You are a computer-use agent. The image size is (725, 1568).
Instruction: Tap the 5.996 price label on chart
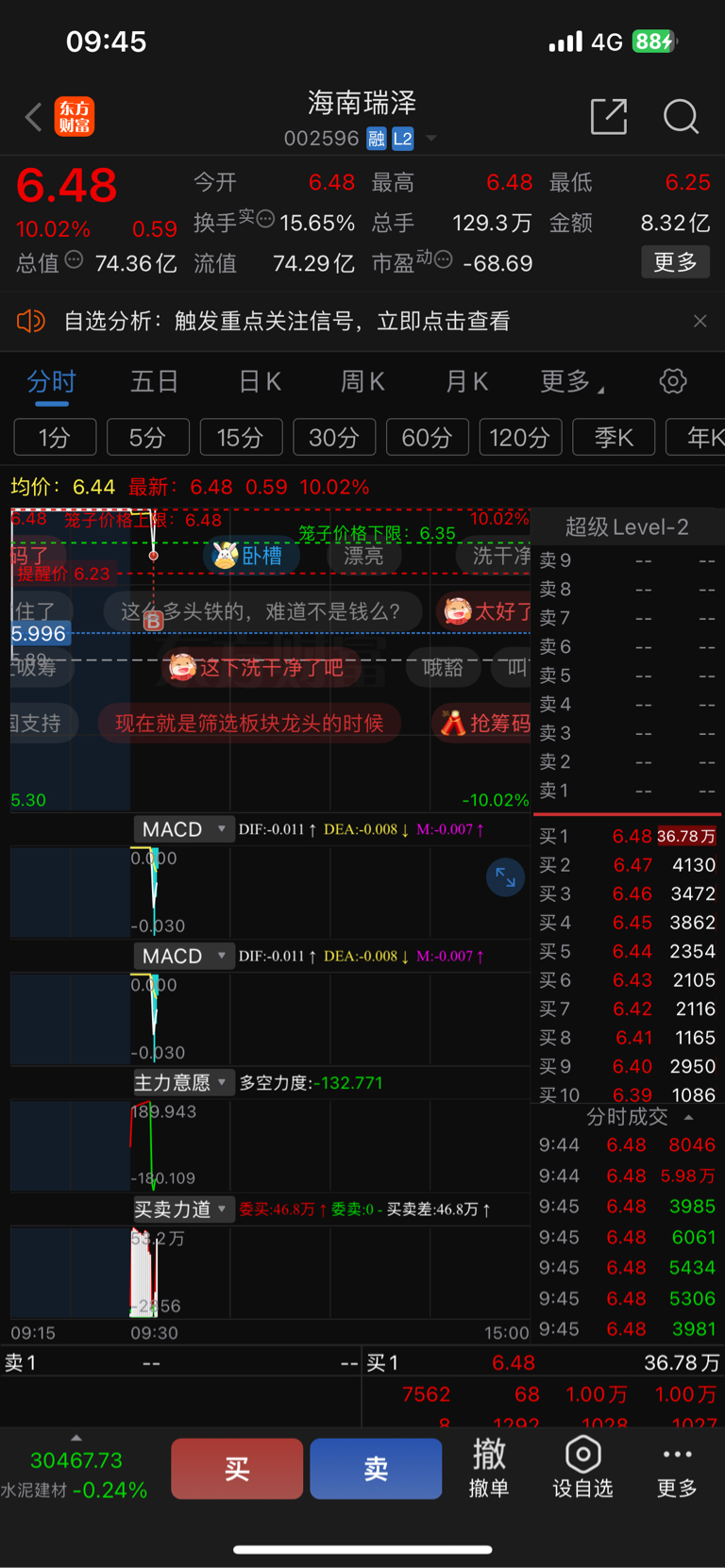[x=40, y=633]
